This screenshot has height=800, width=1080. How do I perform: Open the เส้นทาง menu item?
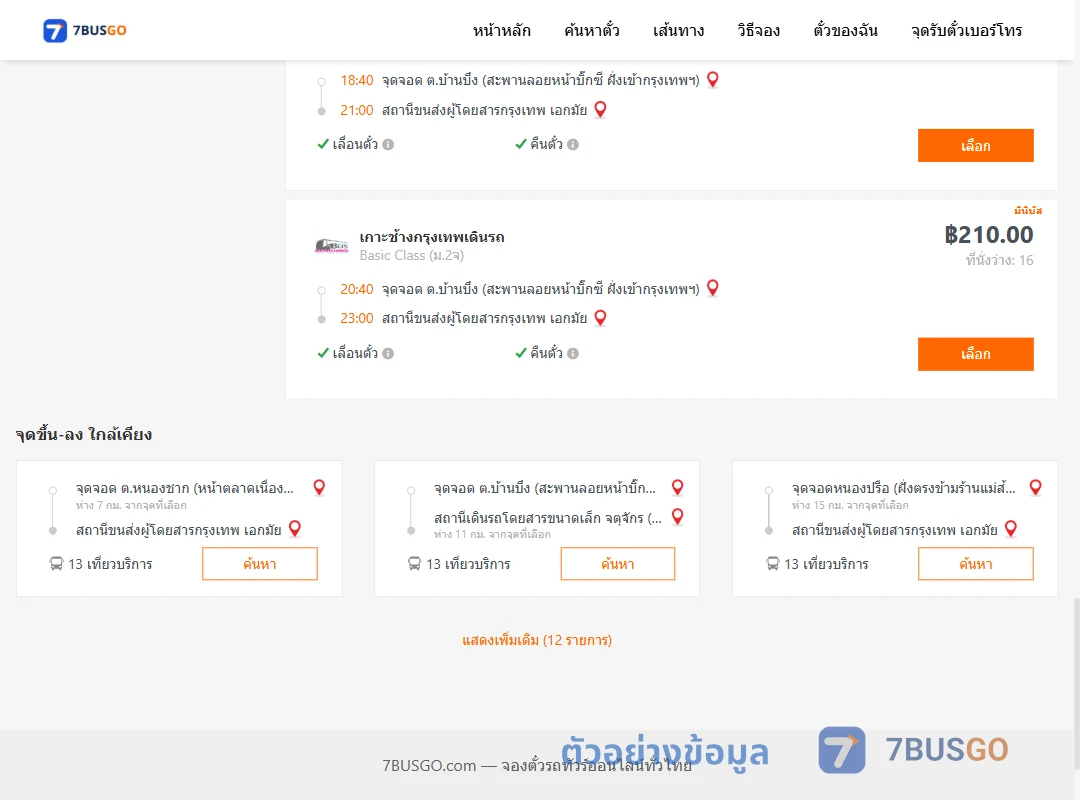coord(678,30)
